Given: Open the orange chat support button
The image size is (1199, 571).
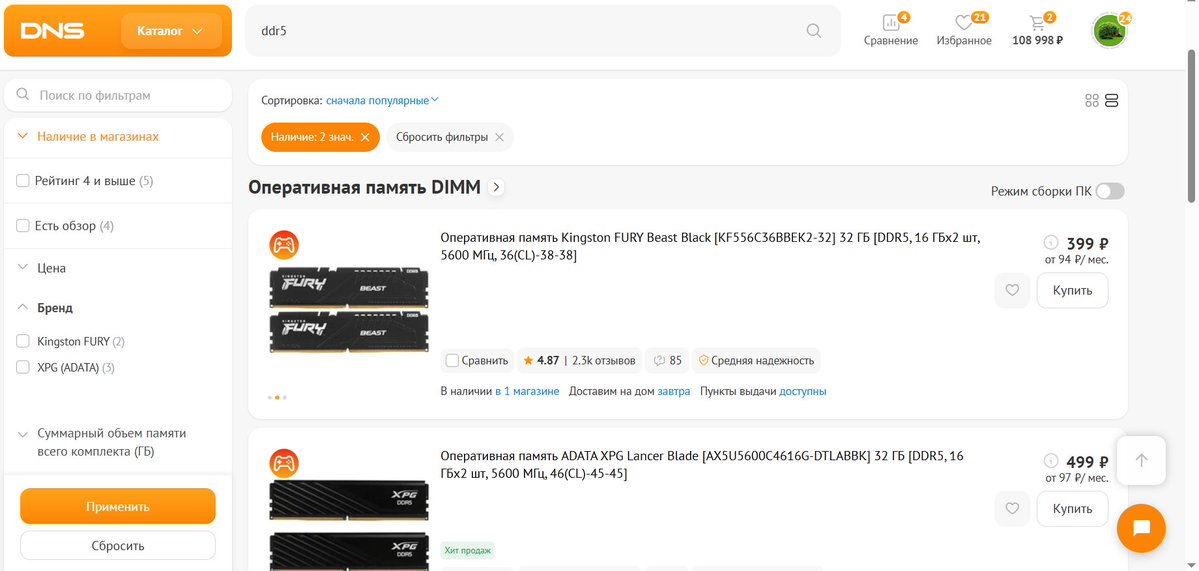Looking at the screenshot, I should (1141, 528).
